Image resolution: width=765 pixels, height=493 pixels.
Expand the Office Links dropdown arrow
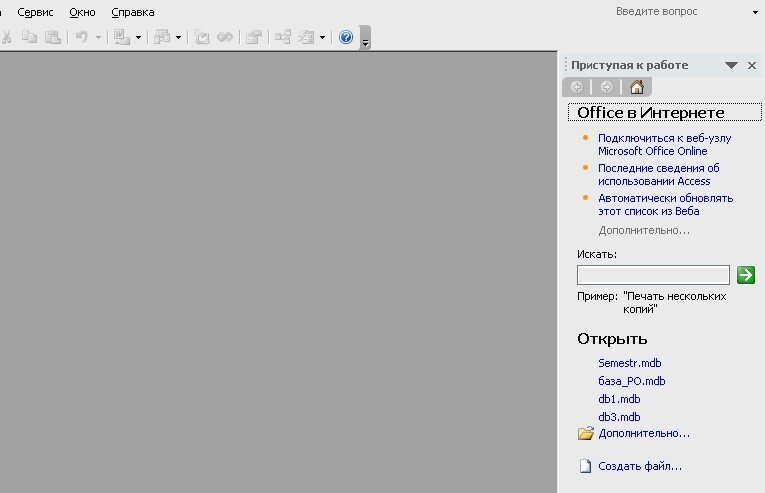click(138, 37)
